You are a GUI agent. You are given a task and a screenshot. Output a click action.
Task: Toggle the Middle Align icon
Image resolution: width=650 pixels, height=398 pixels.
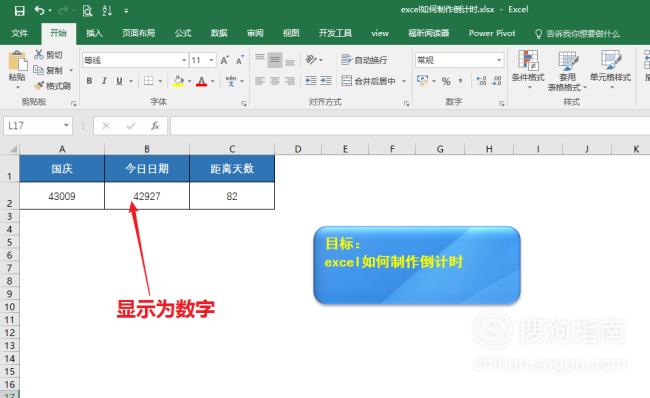pos(274,60)
